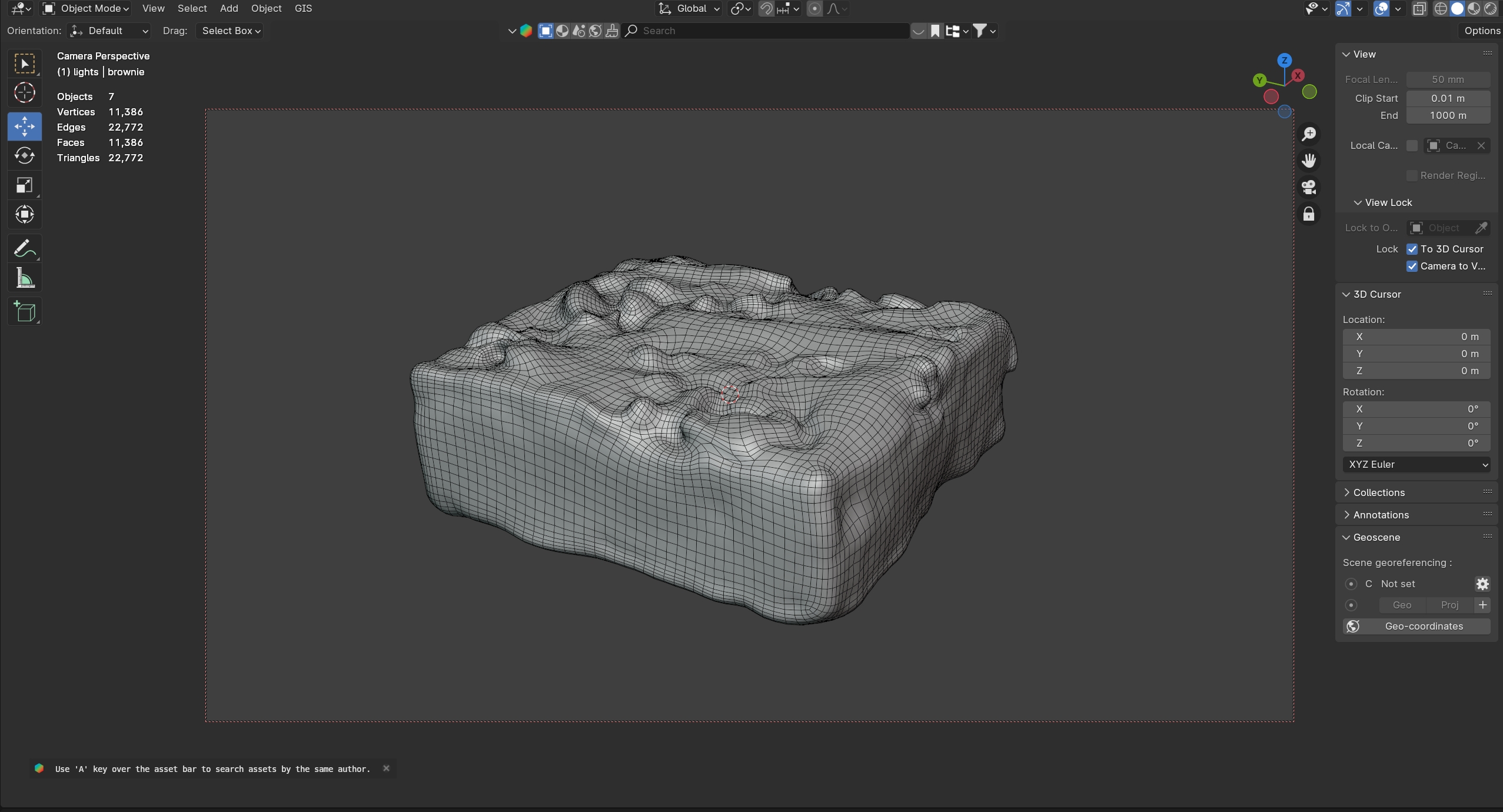This screenshot has height=812, width=1503.
Task: Pick the Add Cube tool
Action: coord(24,312)
